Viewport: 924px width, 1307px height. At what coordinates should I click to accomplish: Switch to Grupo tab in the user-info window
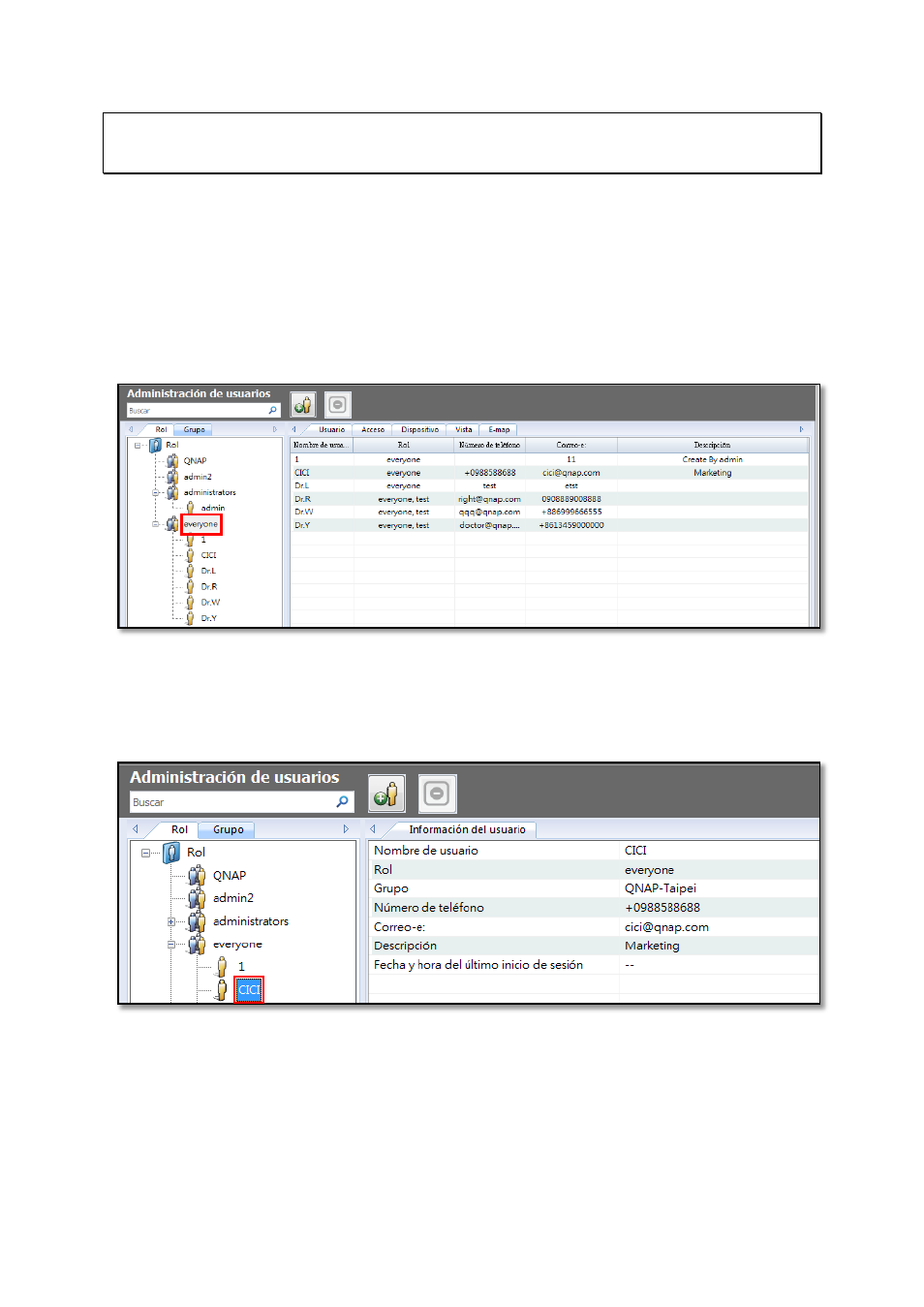229,829
